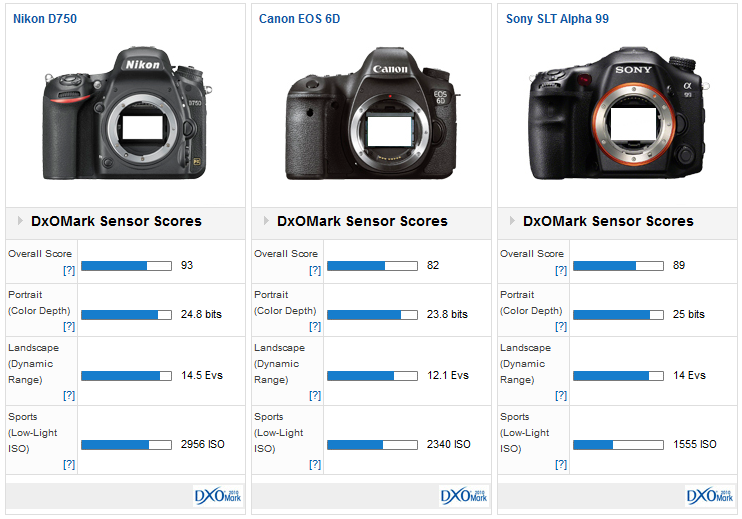Screen dimensions: 742x519
Task: Open the Canon EOS 6D title link
Action: pos(298,19)
